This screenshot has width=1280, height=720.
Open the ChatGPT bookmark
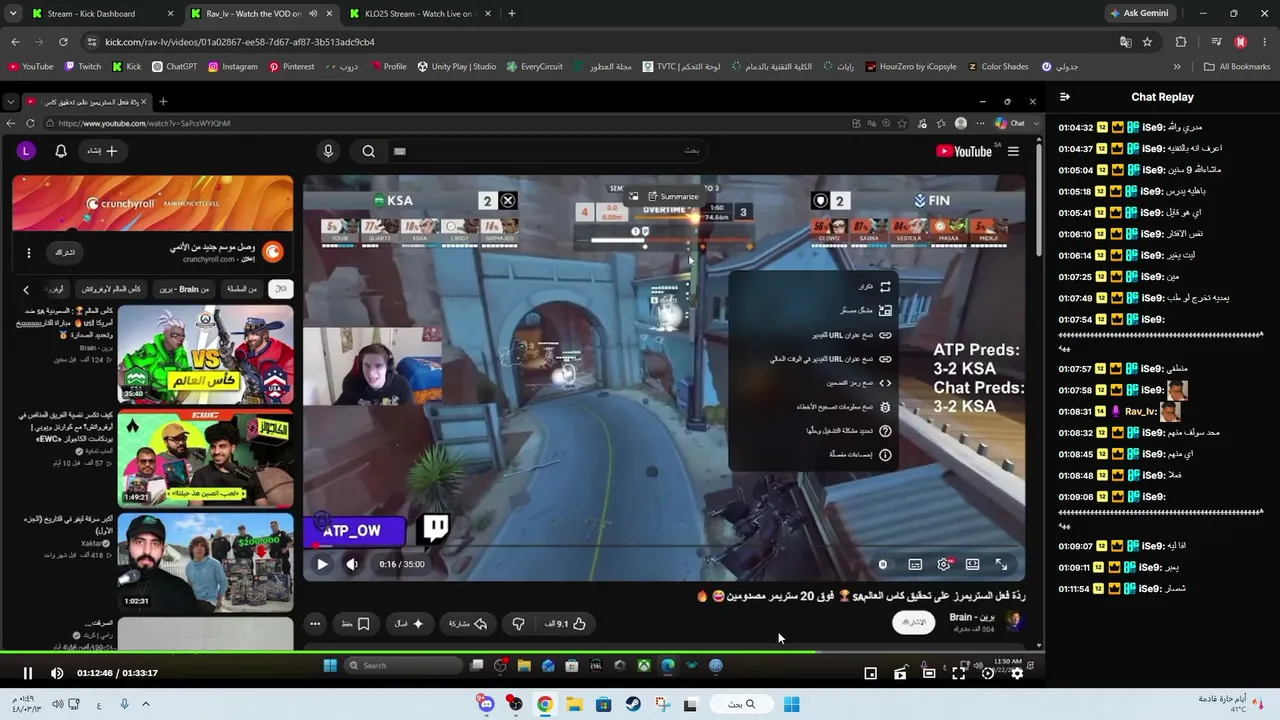click(x=174, y=67)
